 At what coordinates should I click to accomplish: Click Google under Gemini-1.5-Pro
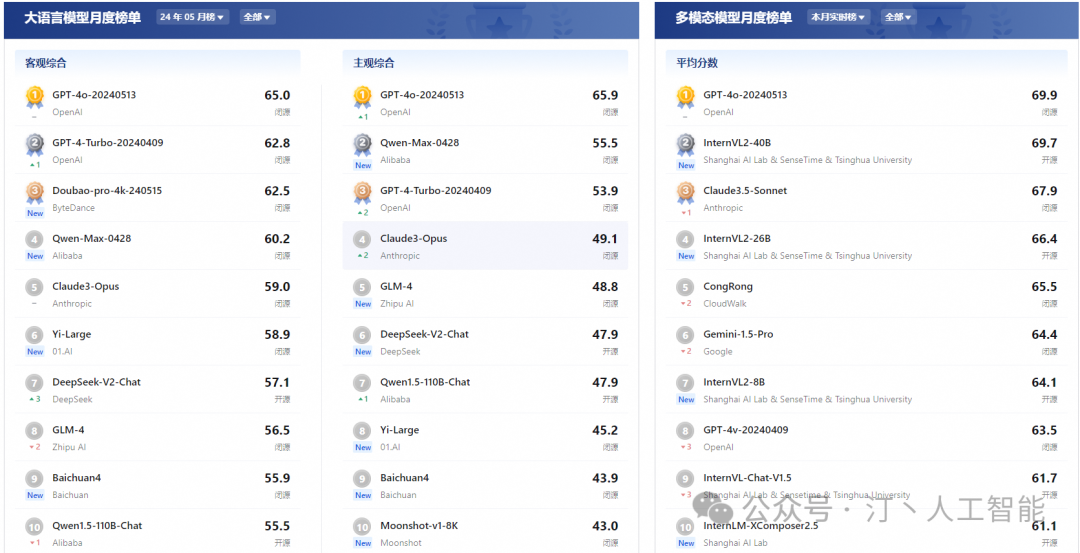(x=718, y=352)
